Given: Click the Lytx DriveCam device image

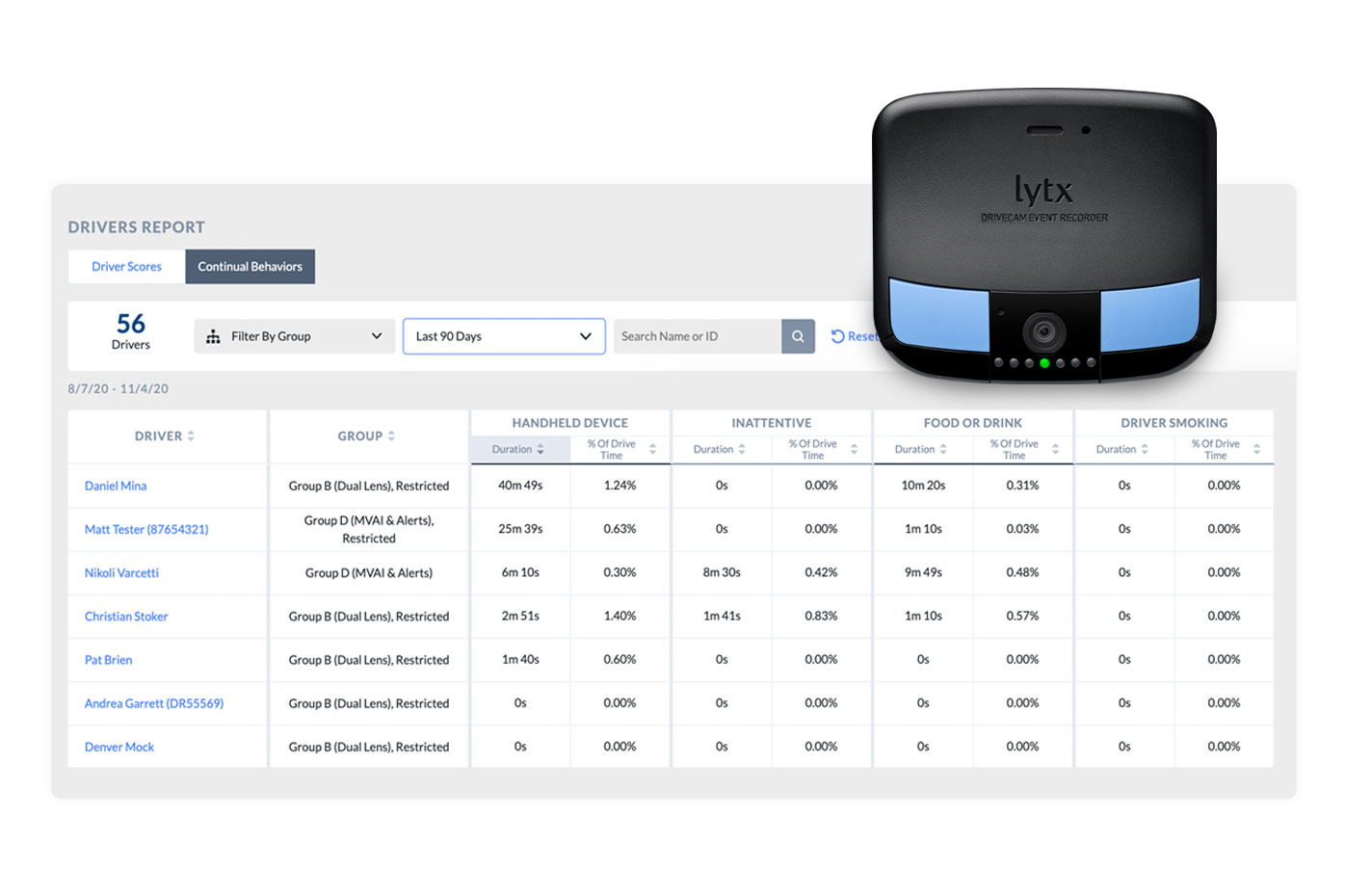Looking at the screenshot, I should (x=1043, y=234).
